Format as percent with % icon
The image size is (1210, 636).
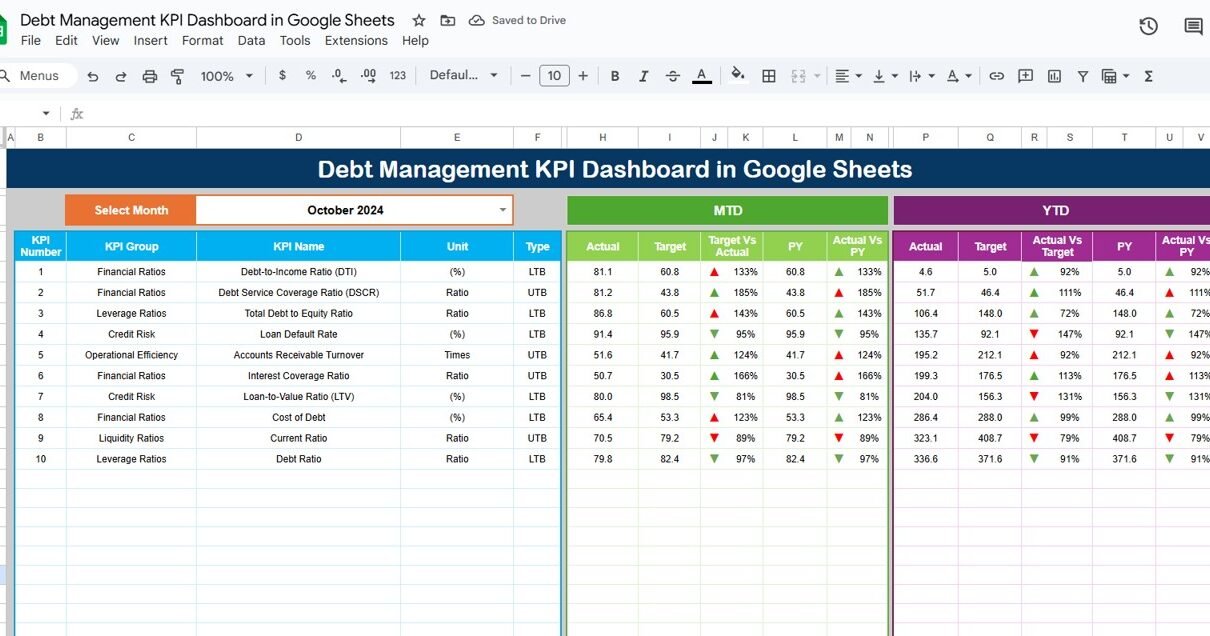311,76
